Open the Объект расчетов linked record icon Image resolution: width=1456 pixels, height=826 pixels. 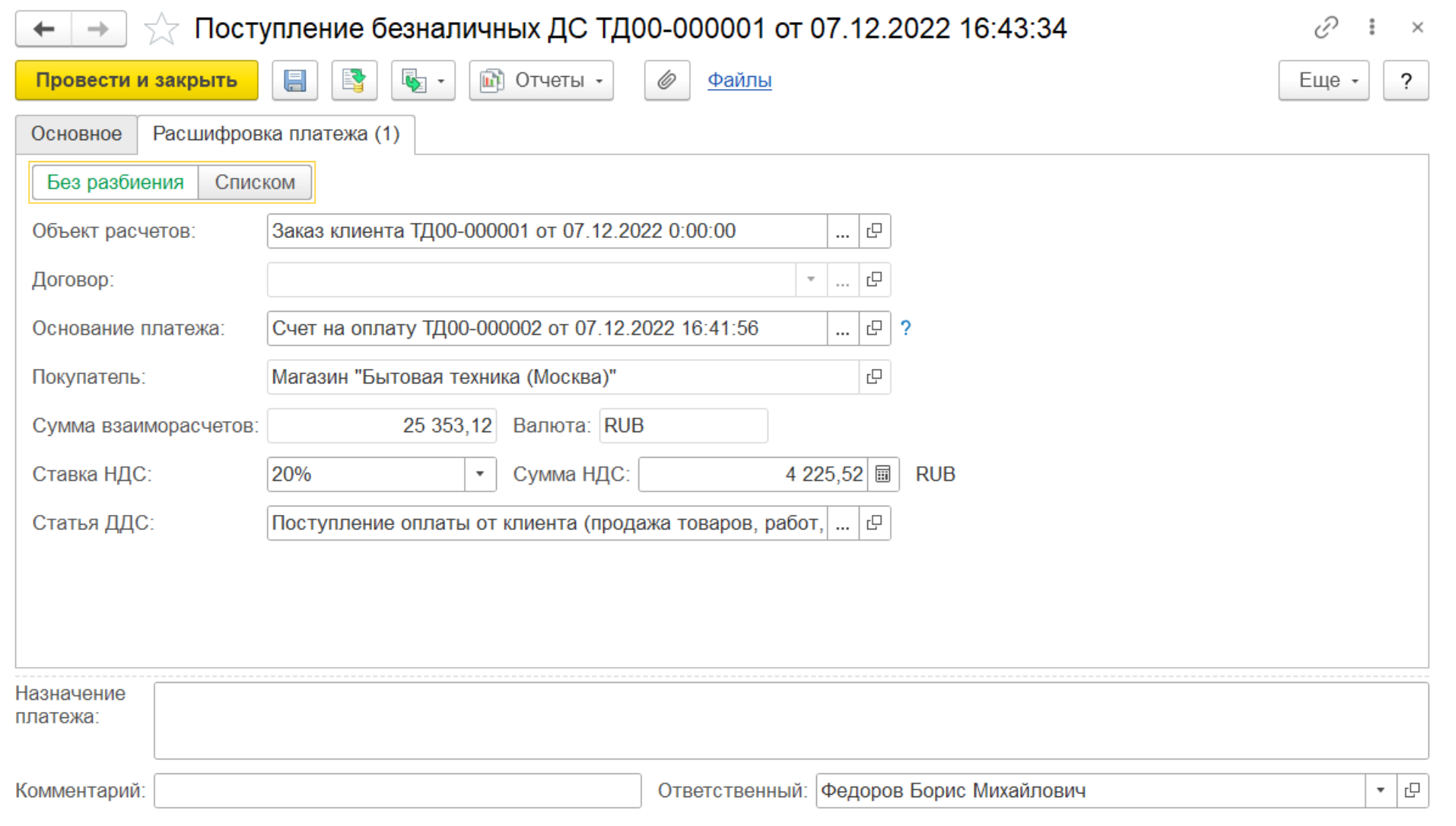(874, 231)
